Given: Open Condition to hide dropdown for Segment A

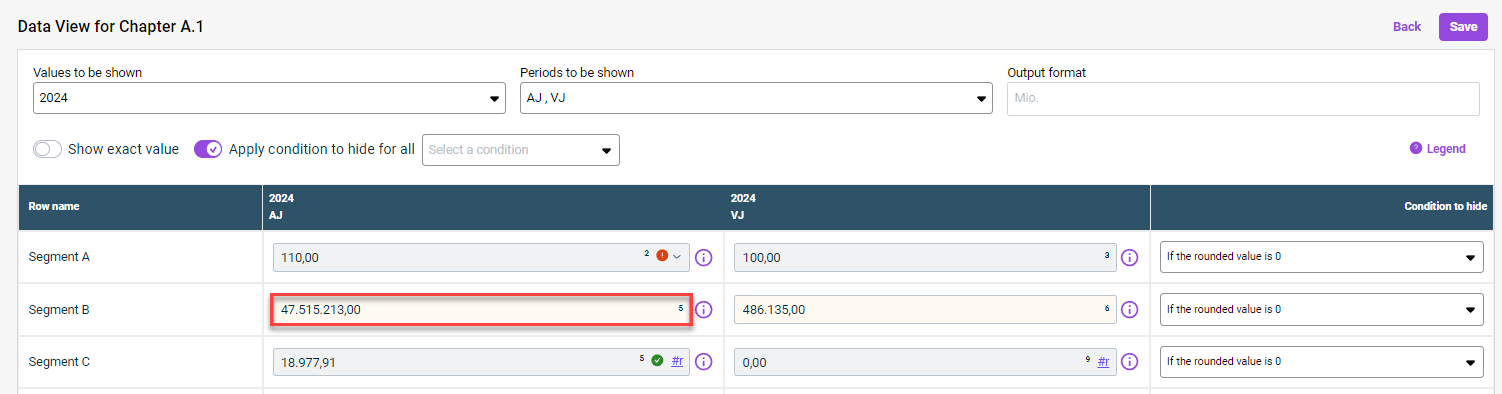Looking at the screenshot, I should click(x=1322, y=257).
